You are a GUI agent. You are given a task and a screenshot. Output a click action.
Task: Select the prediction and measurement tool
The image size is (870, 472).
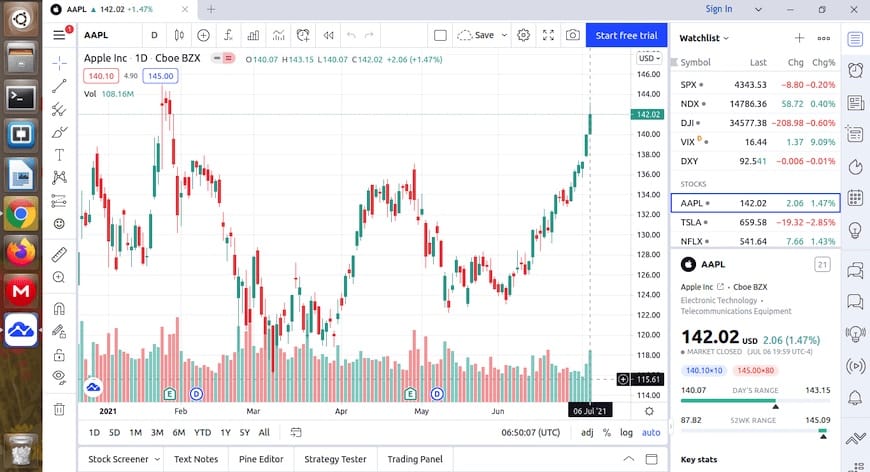tap(59, 201)
